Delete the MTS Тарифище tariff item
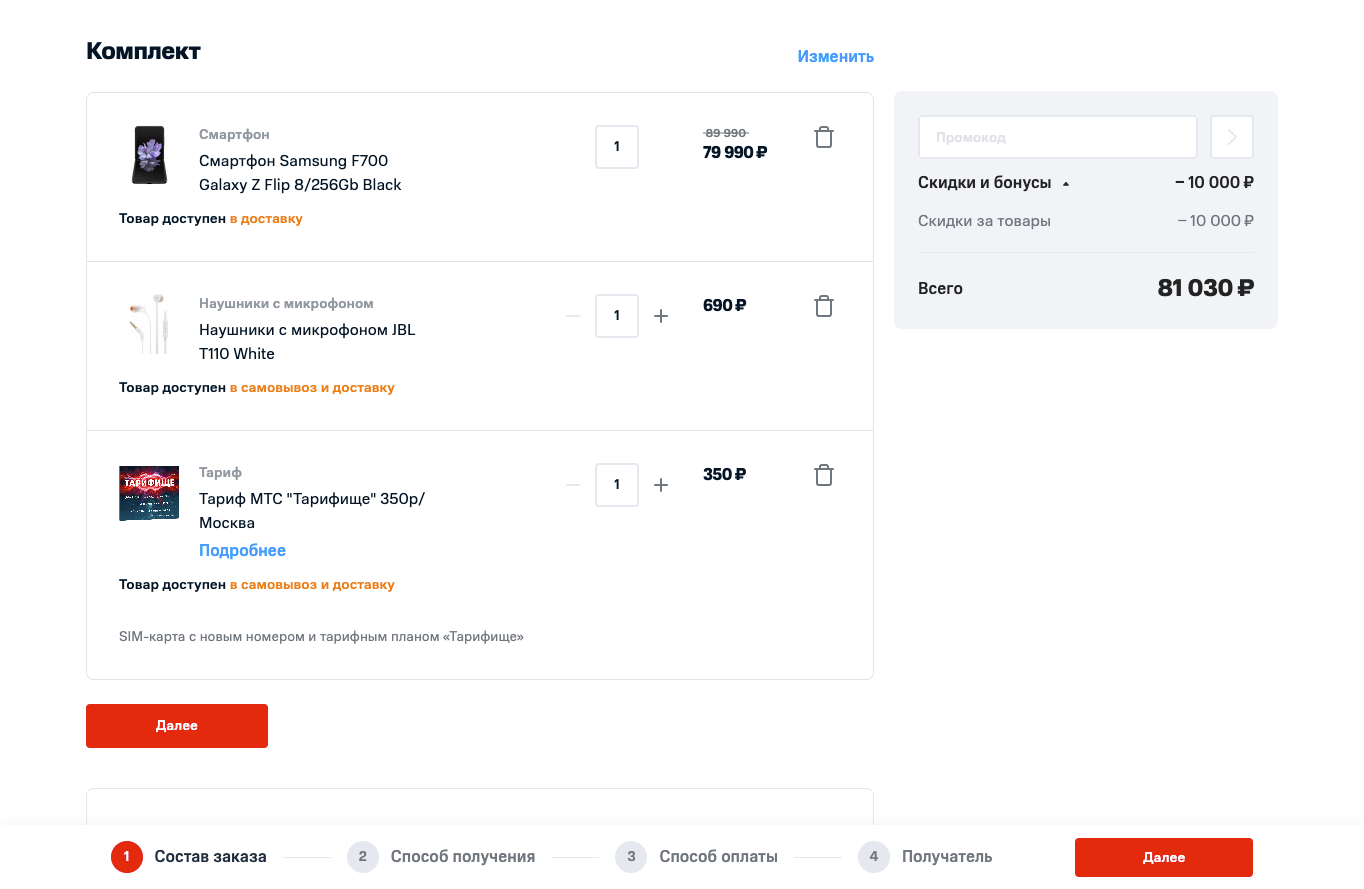This screenshot has height=889, width=1364. point(824,476)
